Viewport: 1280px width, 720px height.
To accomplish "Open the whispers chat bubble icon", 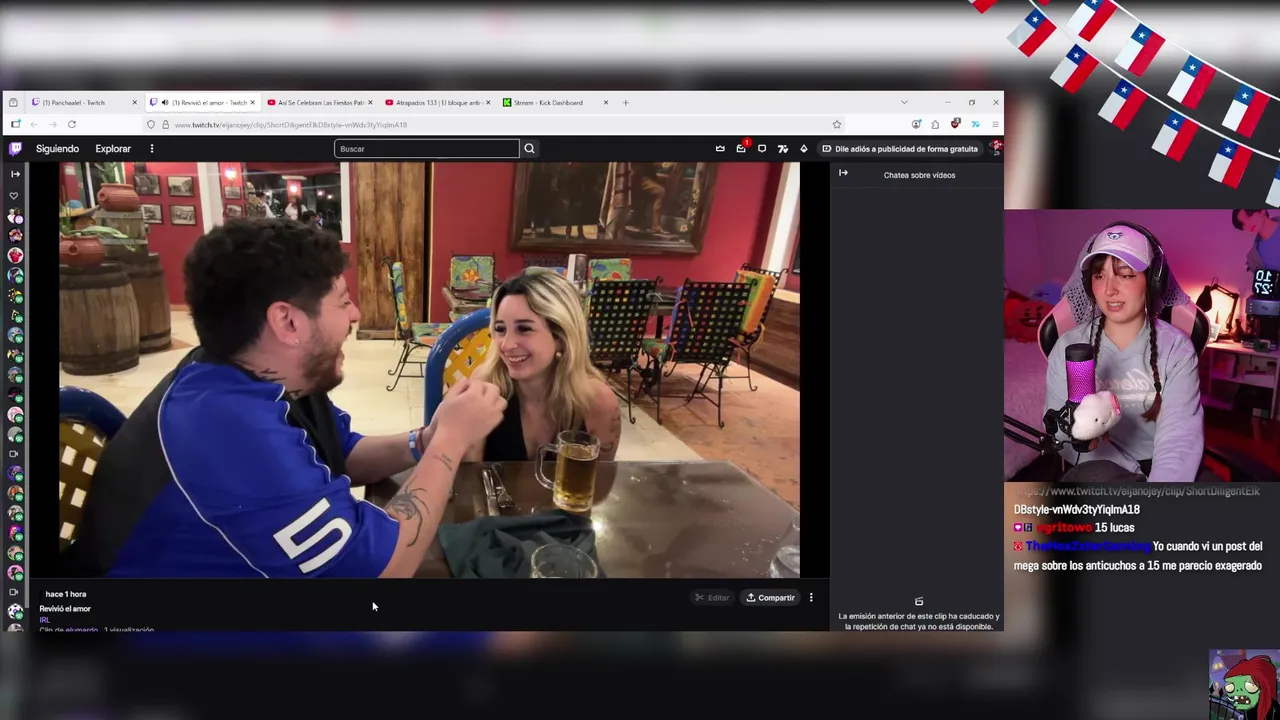I will (x=762, y=149).
